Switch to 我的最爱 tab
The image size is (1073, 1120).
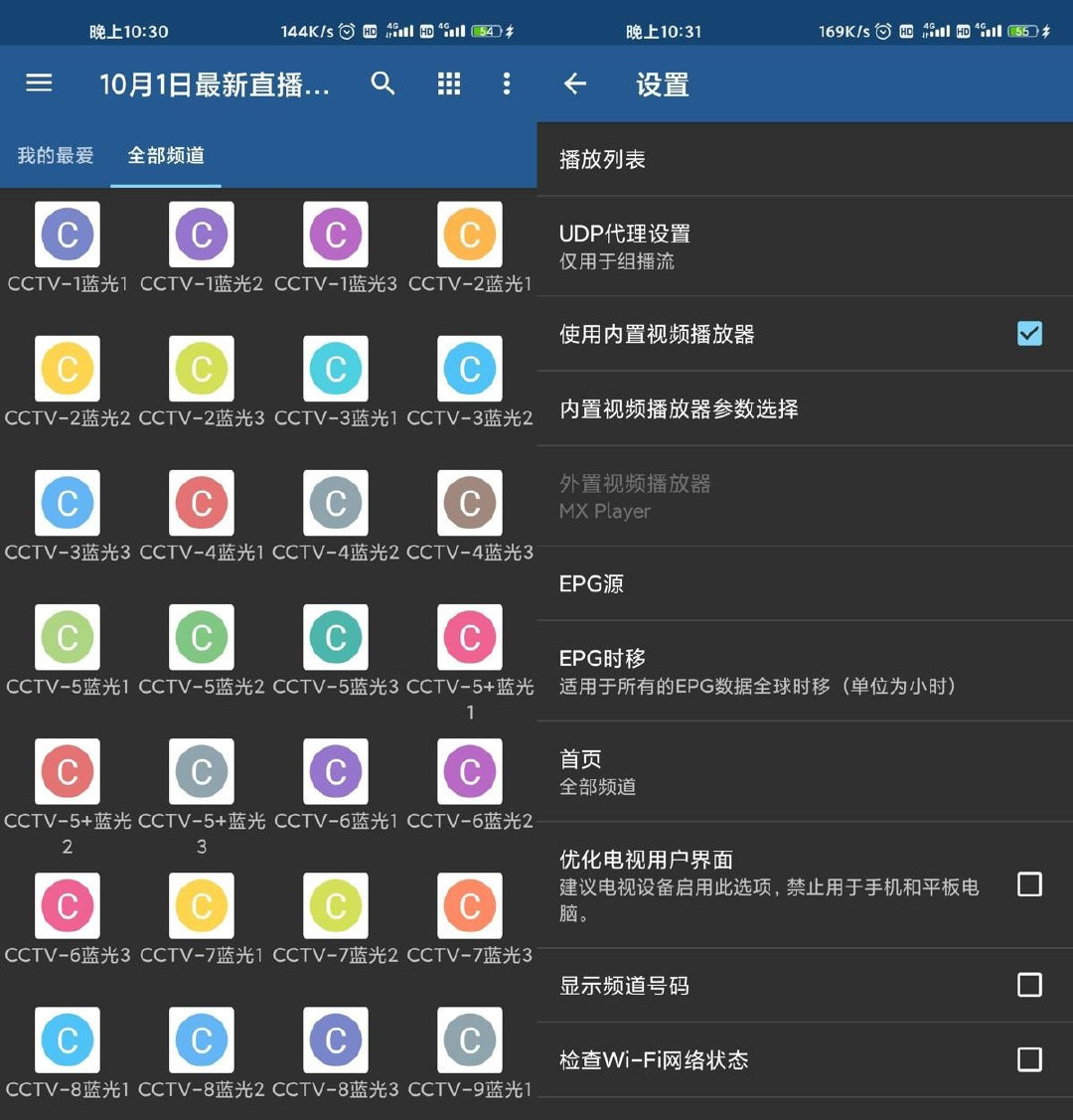56,155
